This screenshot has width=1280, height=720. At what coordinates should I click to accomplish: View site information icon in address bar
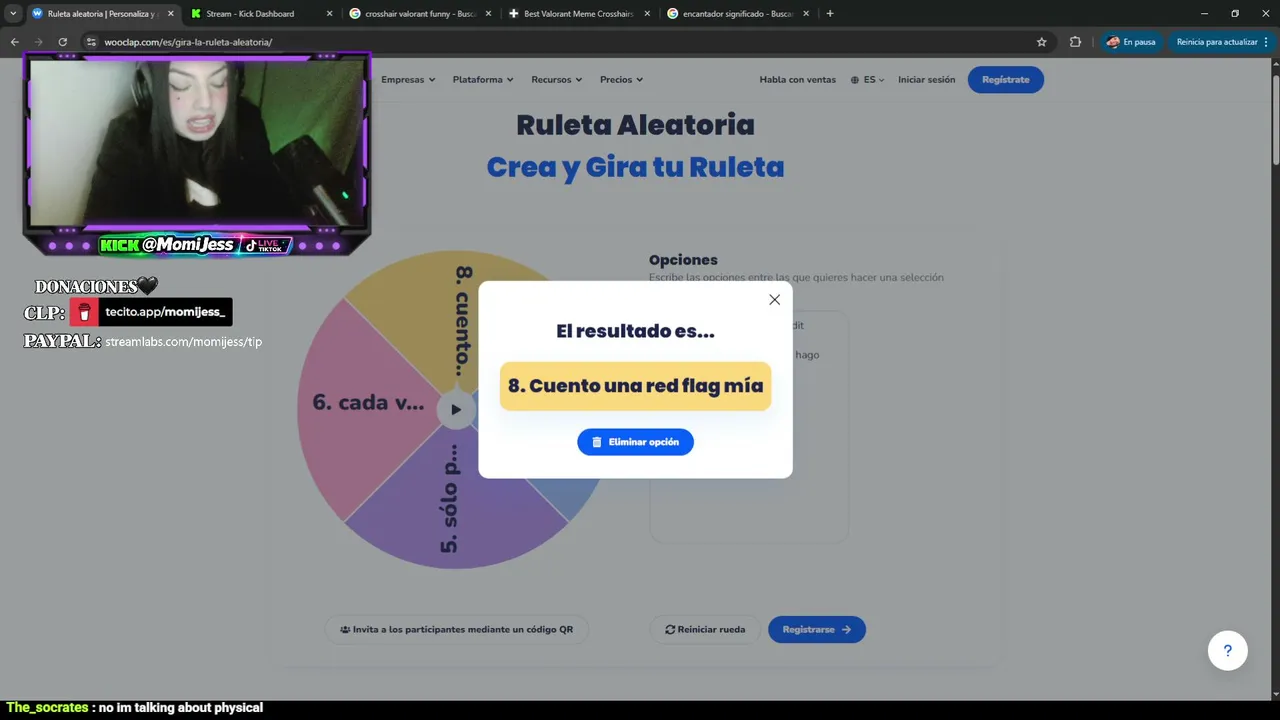(91, 42)
